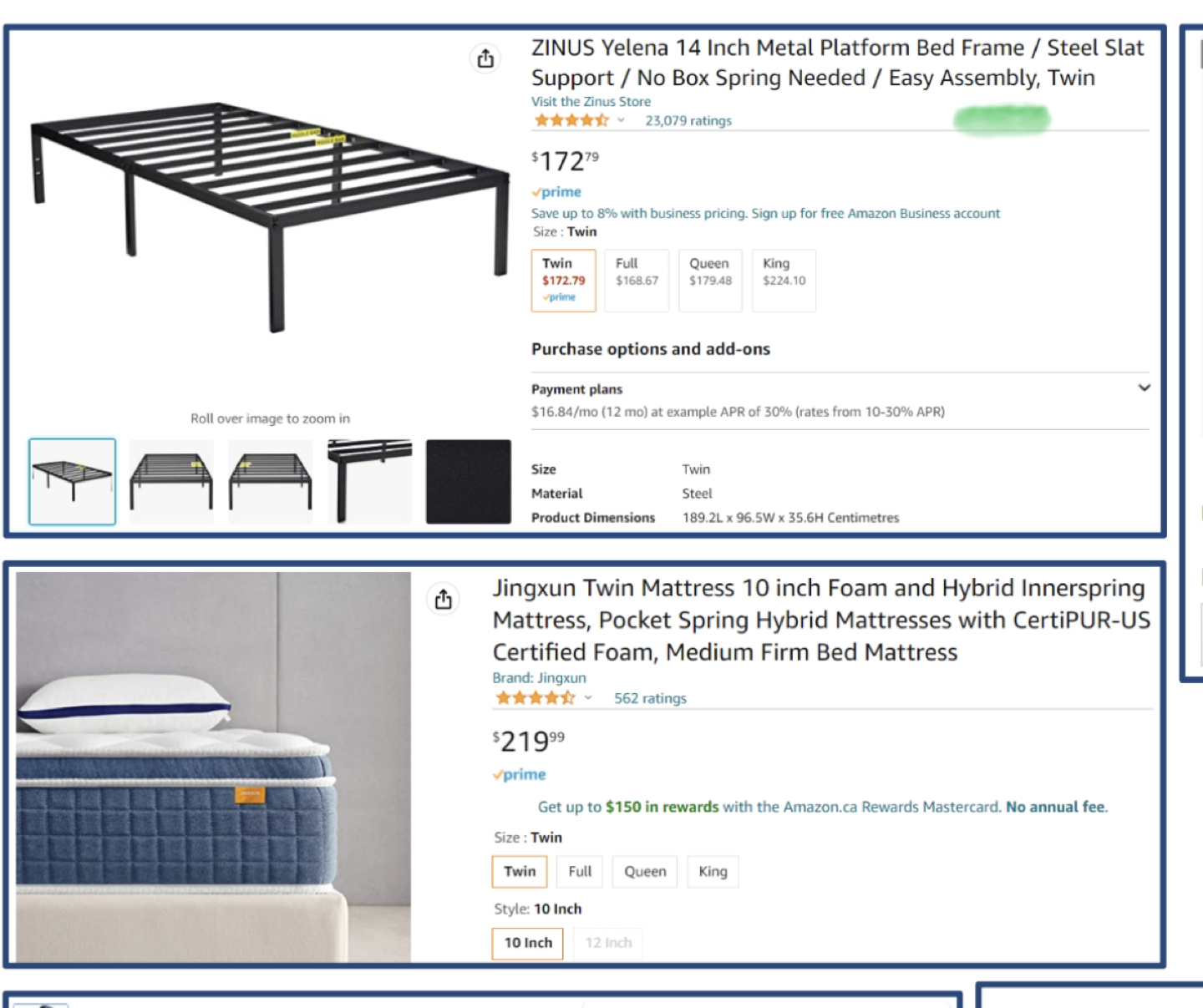Choose the Twin bed frame option at $172.79
The height and width of the screenshot is (1008, 1203).
click(x=564, y=281)
